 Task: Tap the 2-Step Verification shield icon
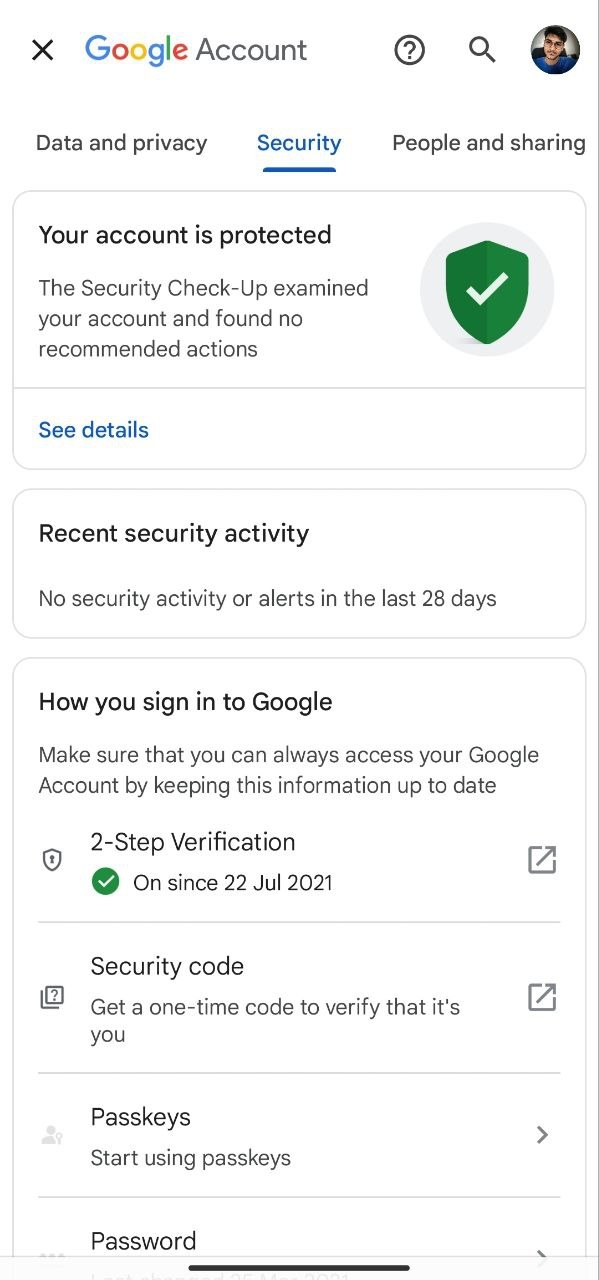(52, 860)
